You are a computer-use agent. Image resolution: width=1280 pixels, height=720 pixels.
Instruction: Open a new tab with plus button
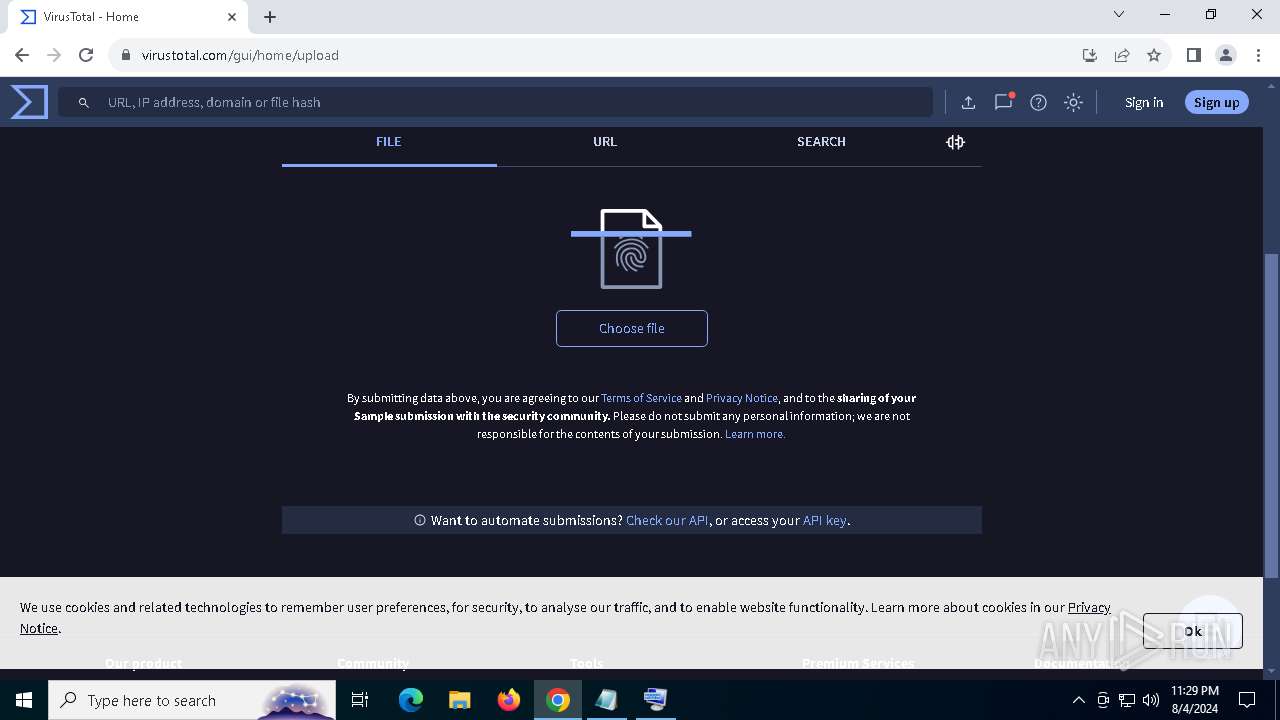(x=270, y=17)
